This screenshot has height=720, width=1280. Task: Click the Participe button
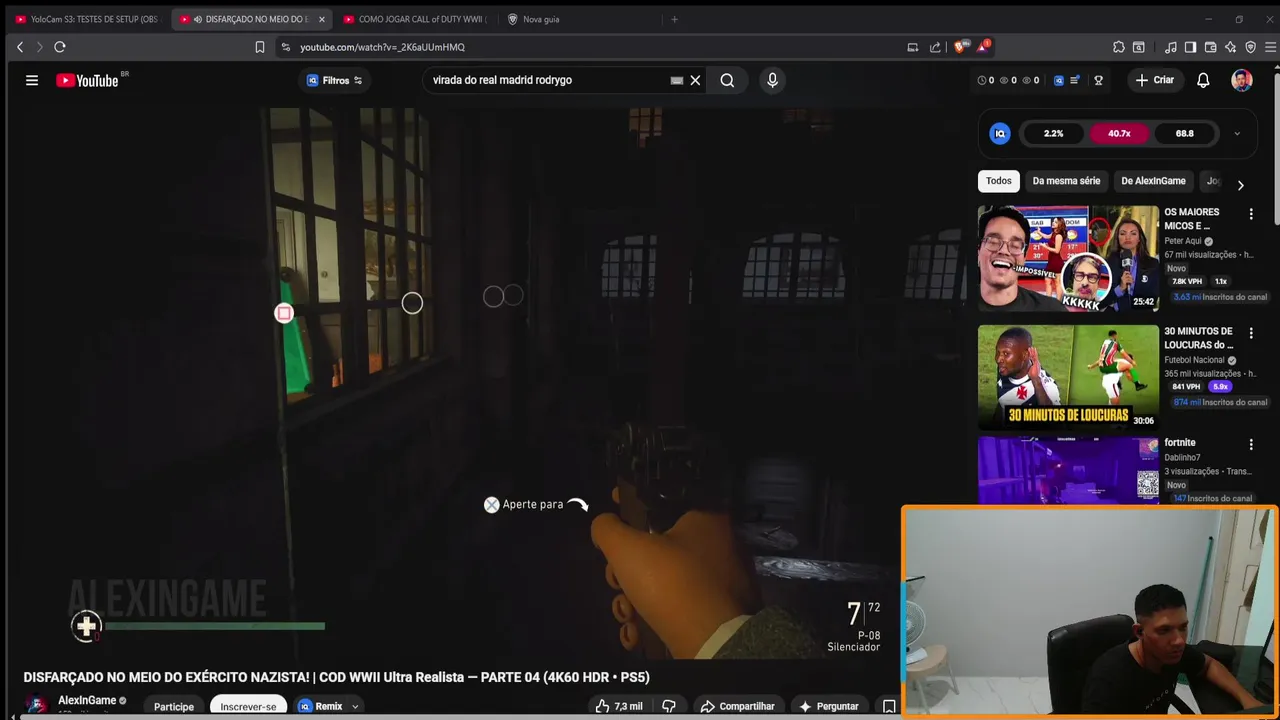click(x=174, y=706)
